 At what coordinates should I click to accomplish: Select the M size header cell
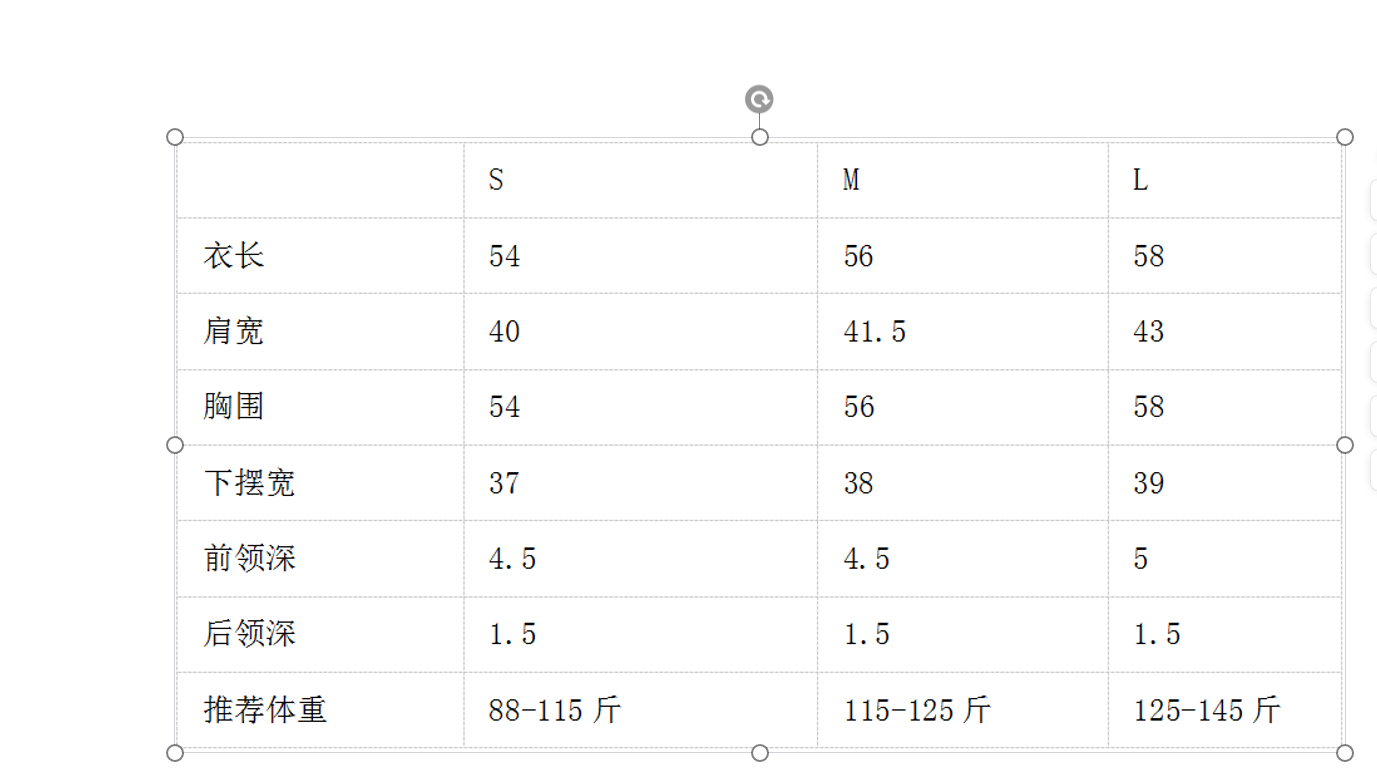click(x=962, y=180)
